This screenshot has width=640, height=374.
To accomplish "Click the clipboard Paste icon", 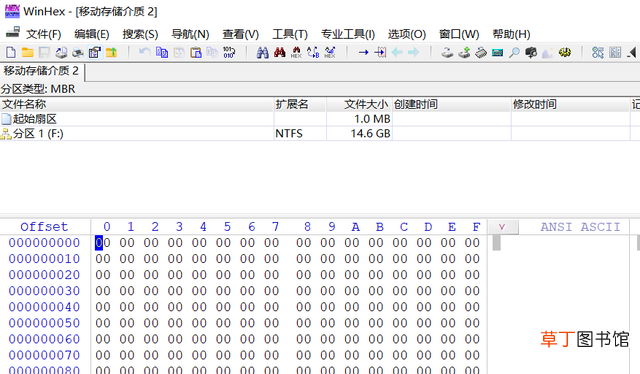I will [x=196, y=52].
